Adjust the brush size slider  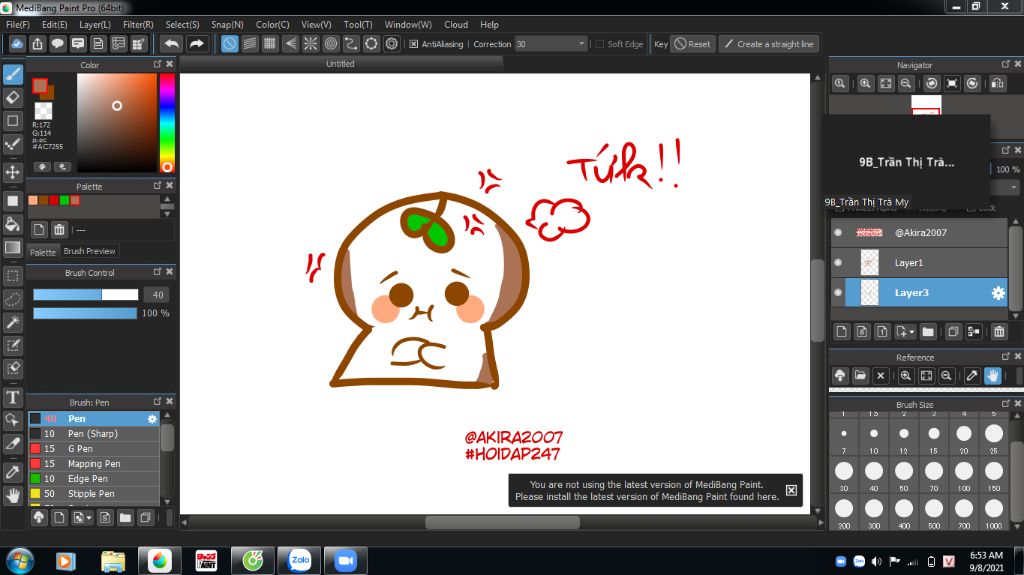(86, 295)
